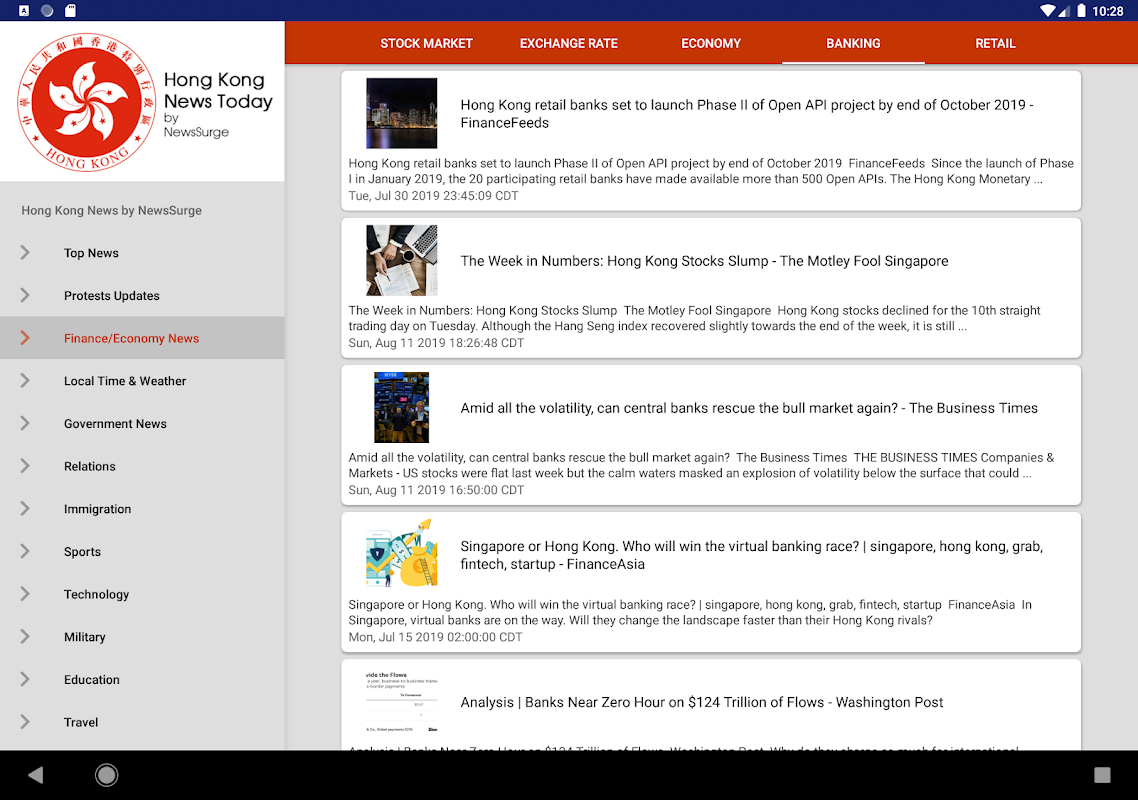
Task: Click Hong Kong News by NewsSurge label
Action: pyautogui.click(x=112, y=211)
